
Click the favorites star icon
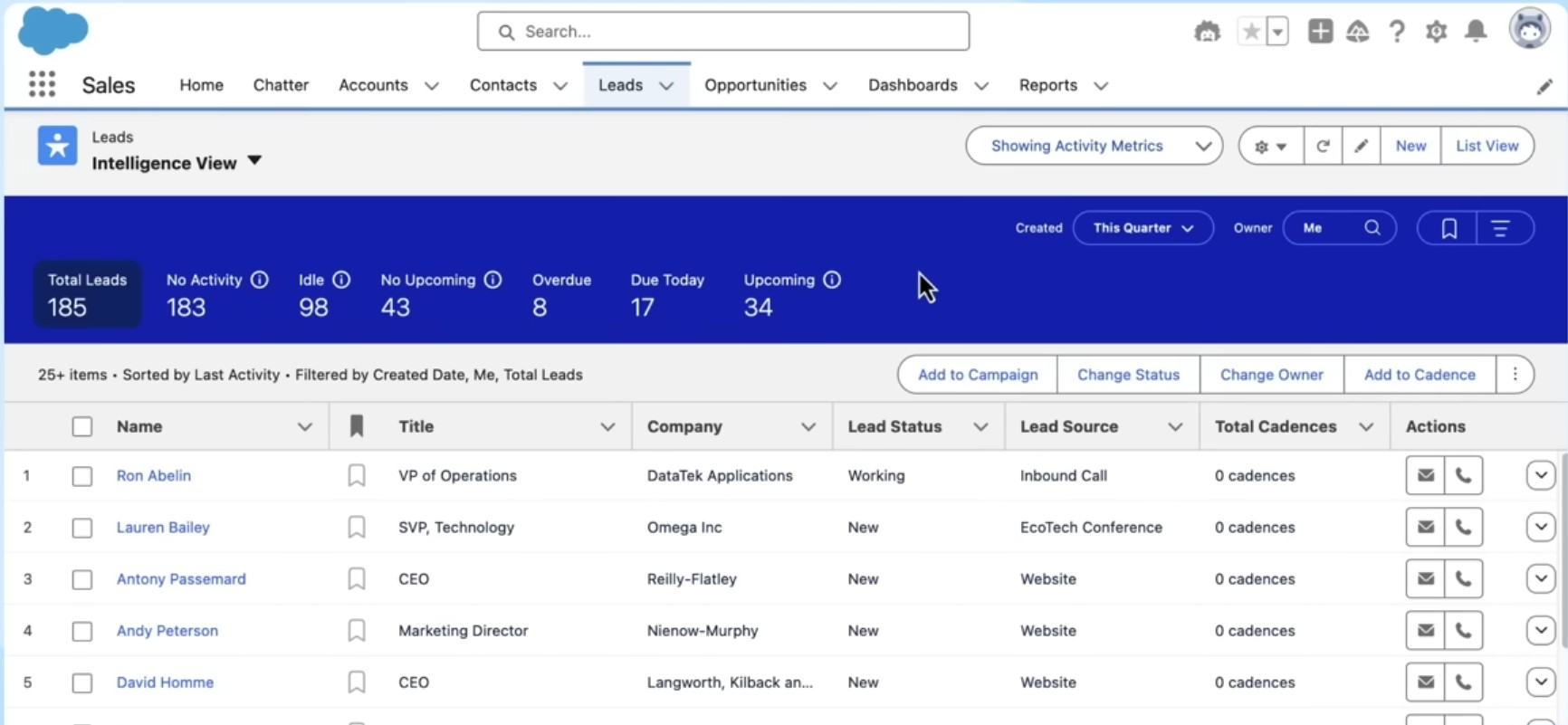[1251, 32]
